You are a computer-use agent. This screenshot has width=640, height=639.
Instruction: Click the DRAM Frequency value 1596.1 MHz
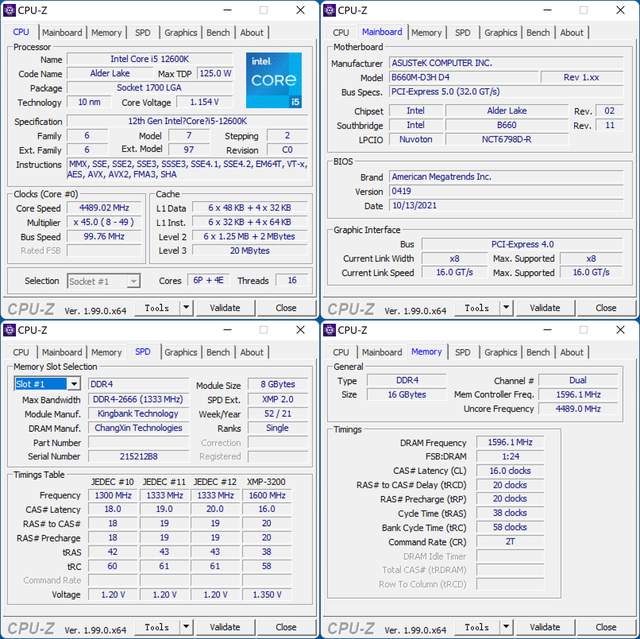point(510,442)
